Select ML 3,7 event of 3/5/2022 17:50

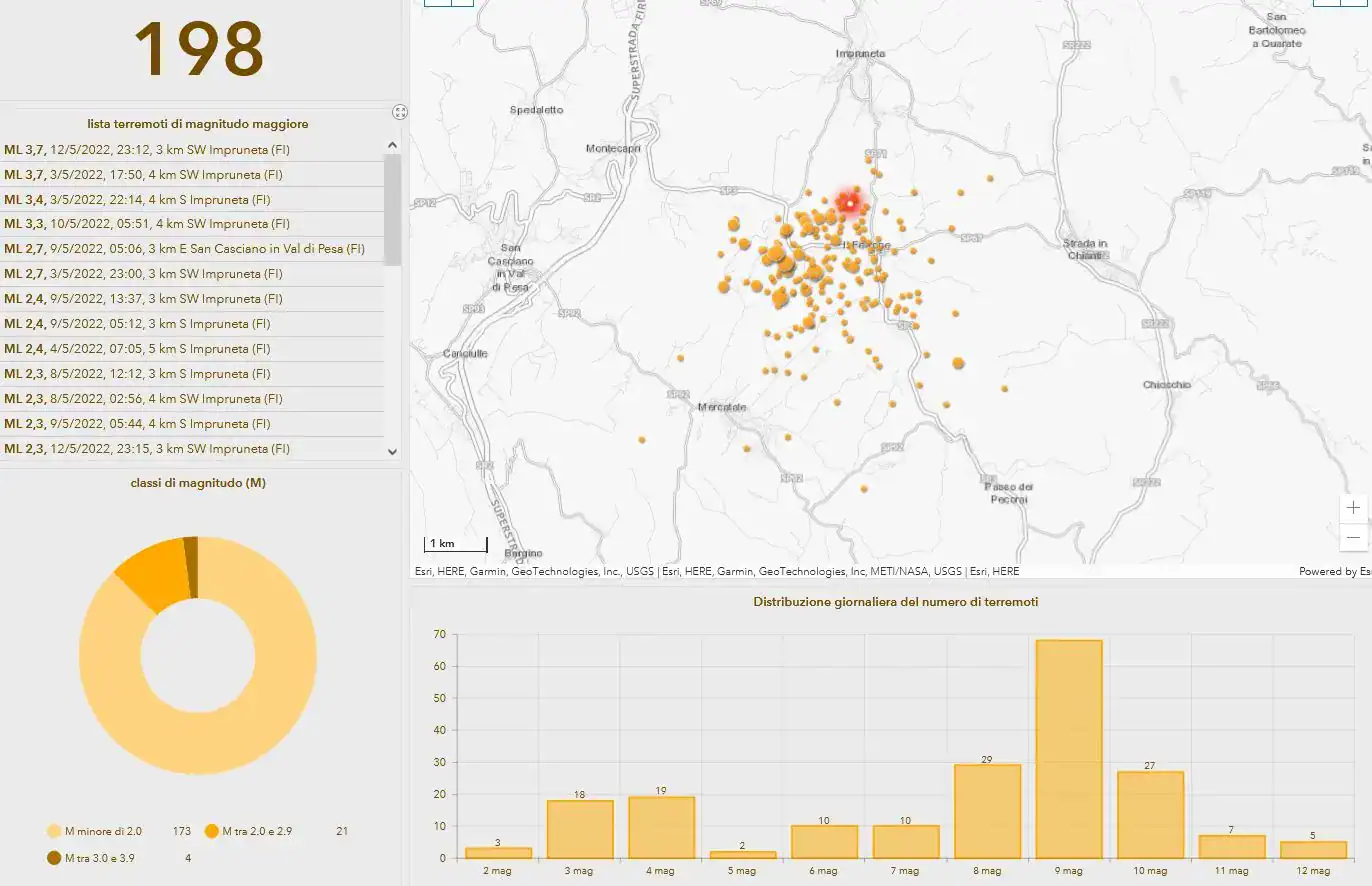click(192, 175)
